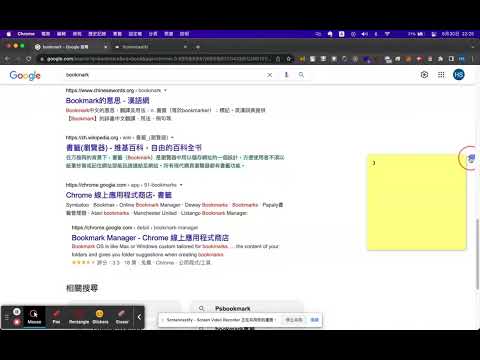Click the red record button in Screencastify toolbar

pyautogui.click(x=17, y=322)
